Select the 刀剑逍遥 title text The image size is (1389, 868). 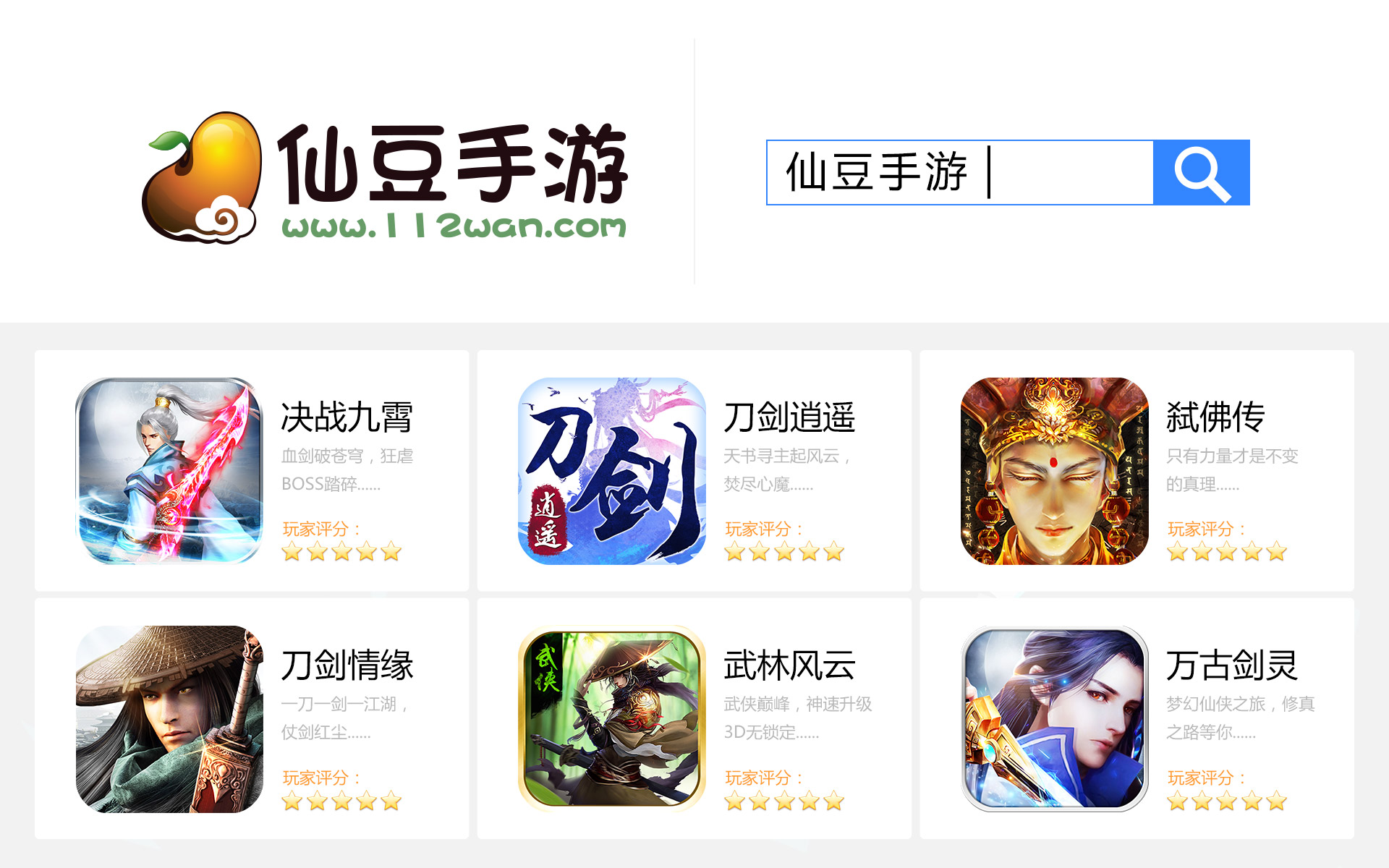(789, 417)
